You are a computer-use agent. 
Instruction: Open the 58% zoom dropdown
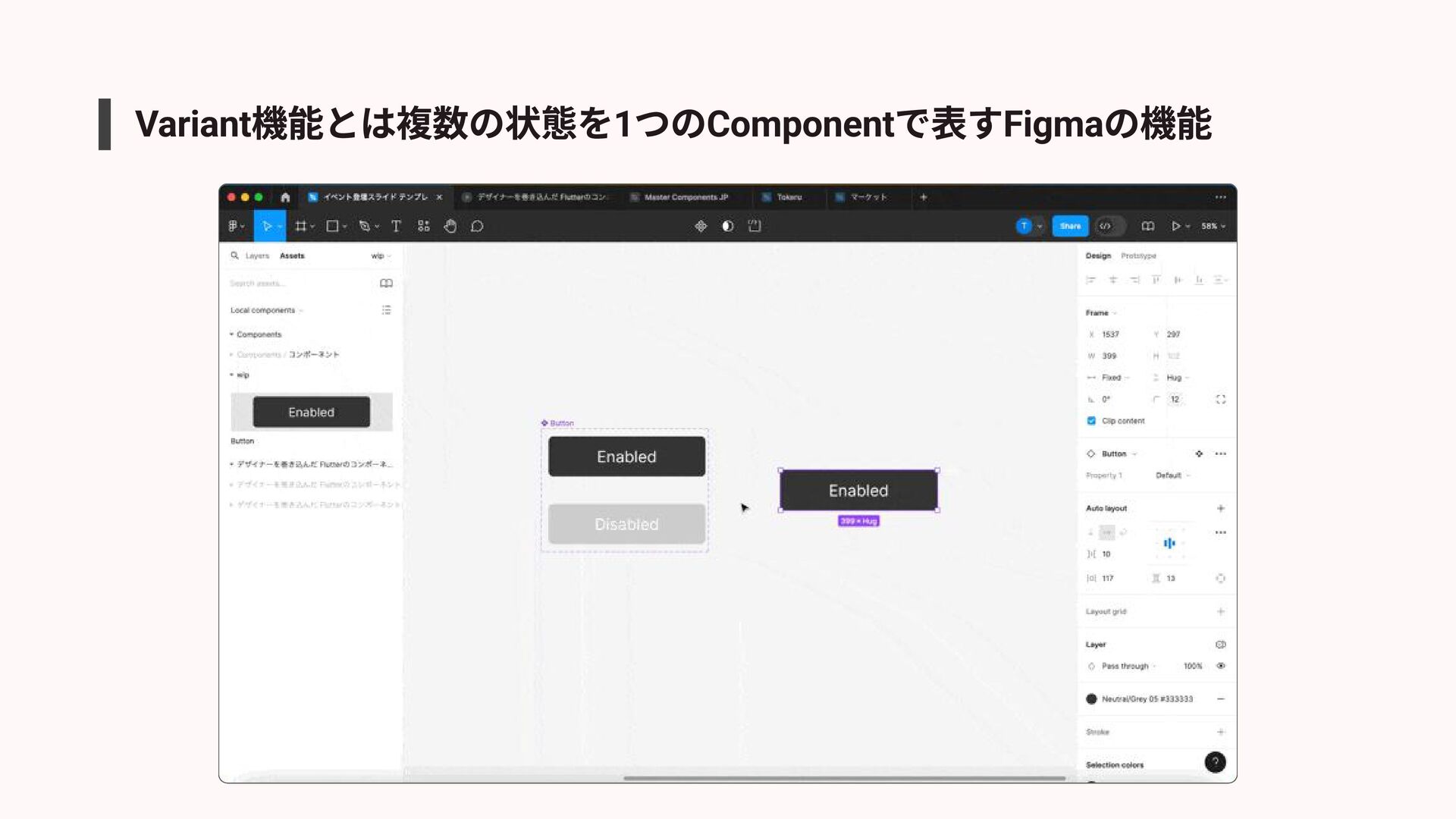[x=1213, y=226]
